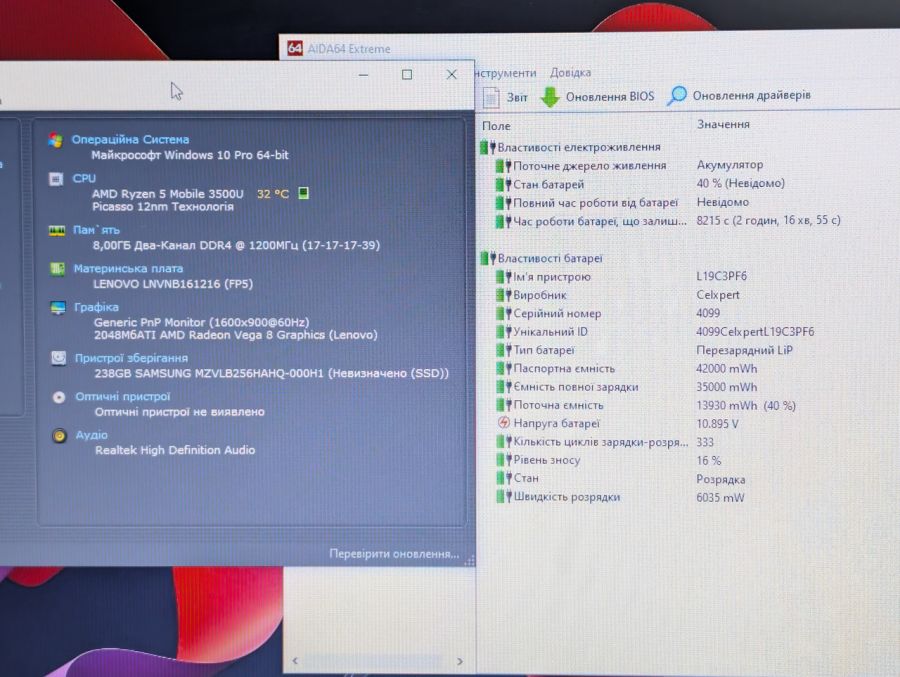Click the icon beside Ім'я пристрою
Screen dimensions: 900x677
pos(503,277)
